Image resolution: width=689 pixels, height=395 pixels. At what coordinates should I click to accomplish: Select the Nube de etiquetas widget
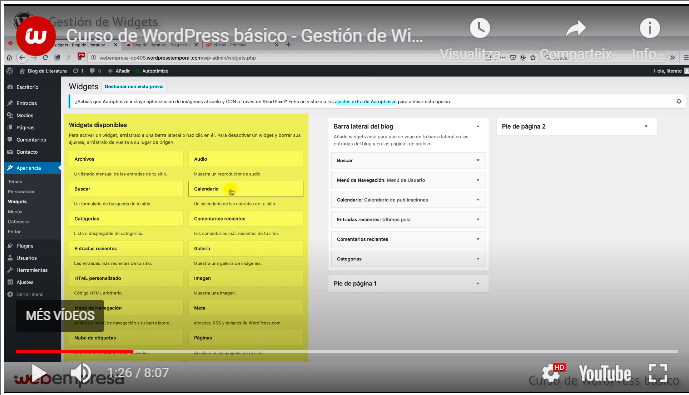coord(126,338)
